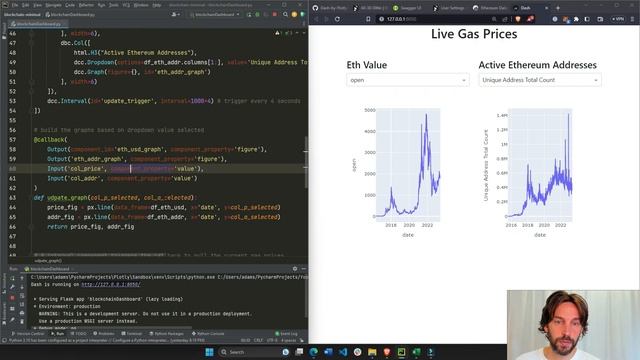The height and width of the screenshot is (360, 640).
Task: Click the Search Everywhere magnifier in PyCharm
Action: click(x=285, y=15)
